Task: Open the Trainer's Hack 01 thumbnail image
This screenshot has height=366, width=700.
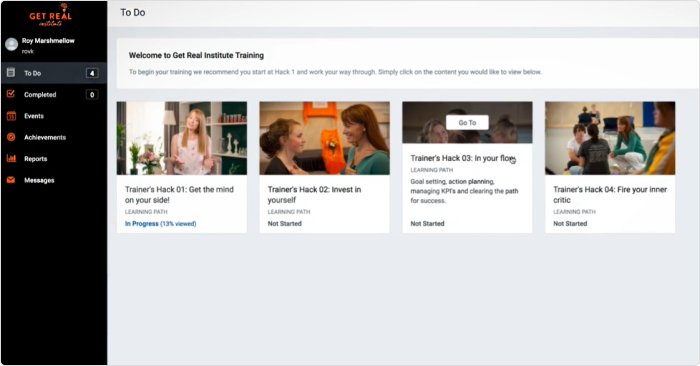Action: coord(182,138)
